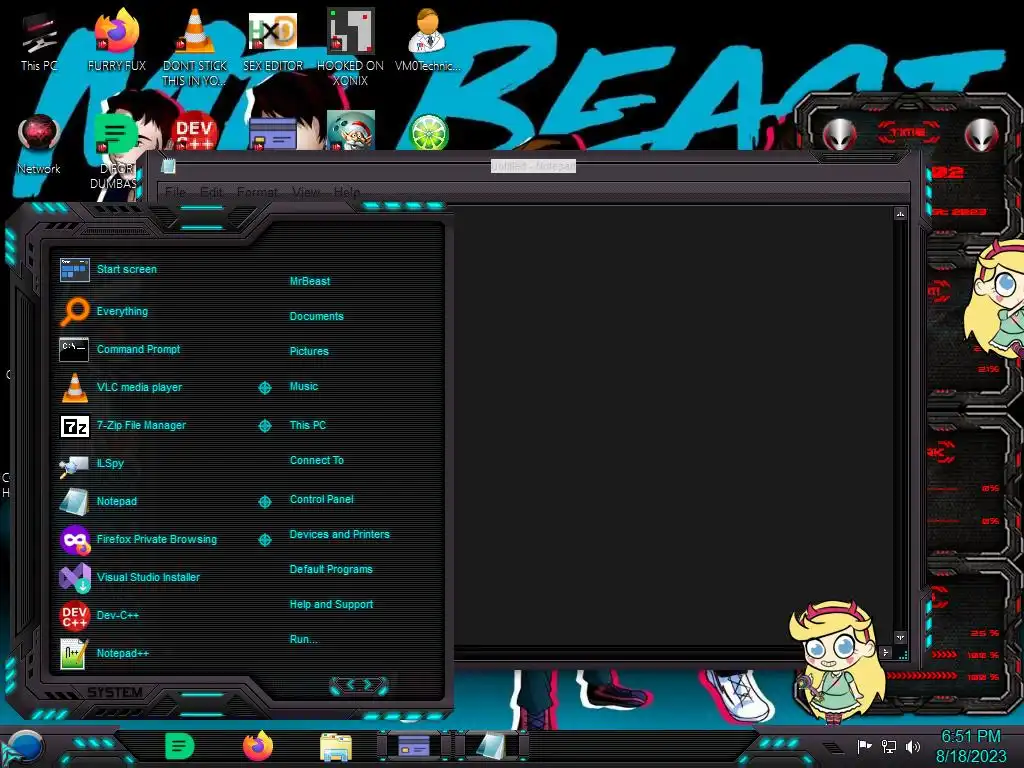Open SEX EDITOR HxD desktop shortcut
This screenshot has width=1024, height=768.
[x=273, y=40]
